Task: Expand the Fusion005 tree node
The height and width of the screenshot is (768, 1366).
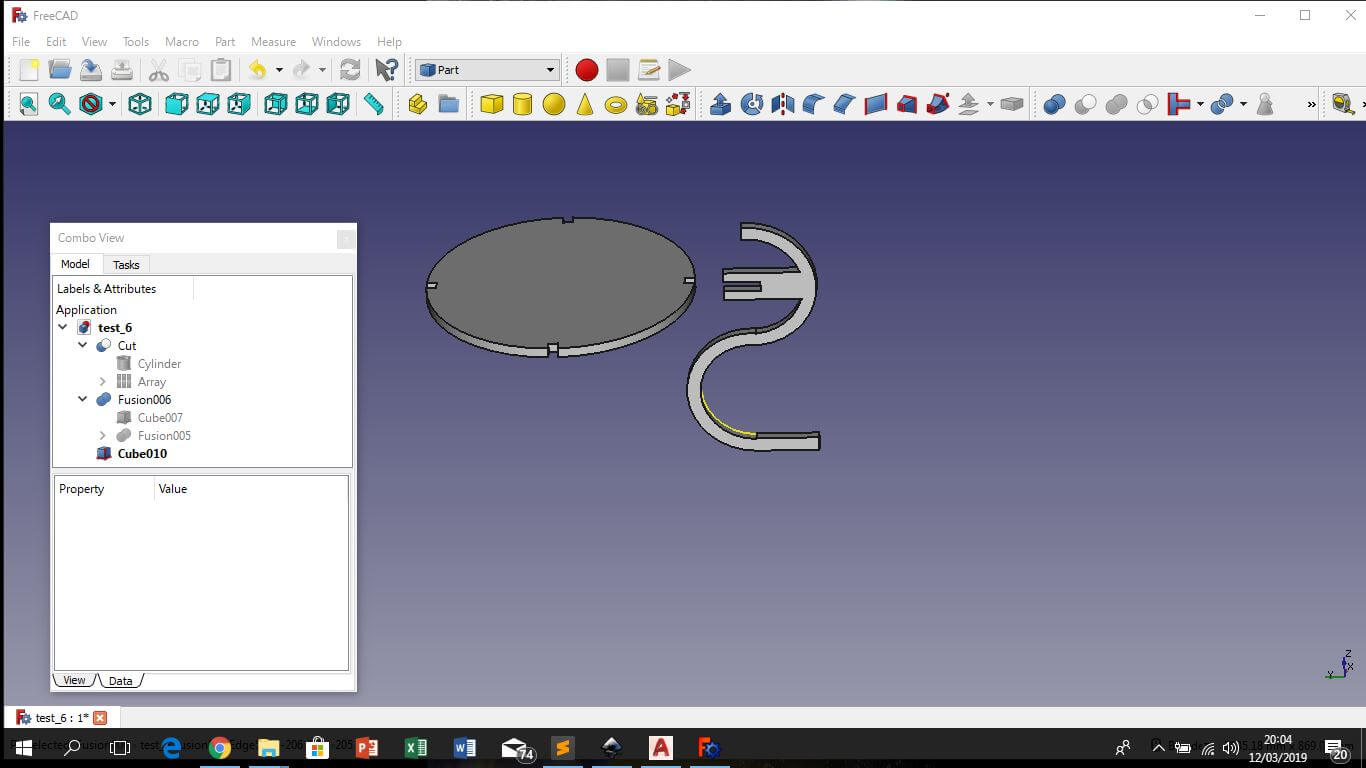Action: click(102, 436)
